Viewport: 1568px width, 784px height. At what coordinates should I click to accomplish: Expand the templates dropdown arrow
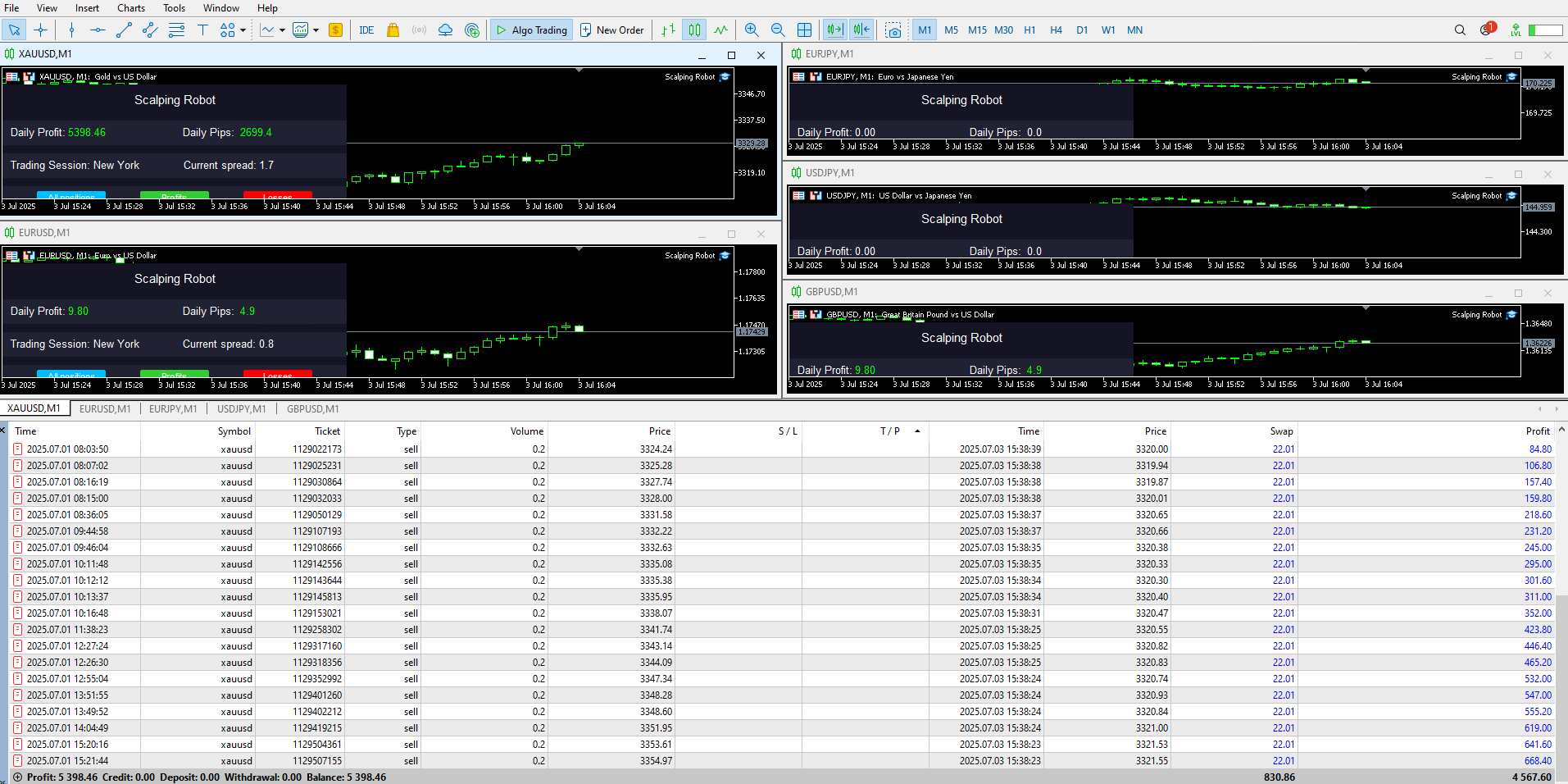click(x=316, y=30)
